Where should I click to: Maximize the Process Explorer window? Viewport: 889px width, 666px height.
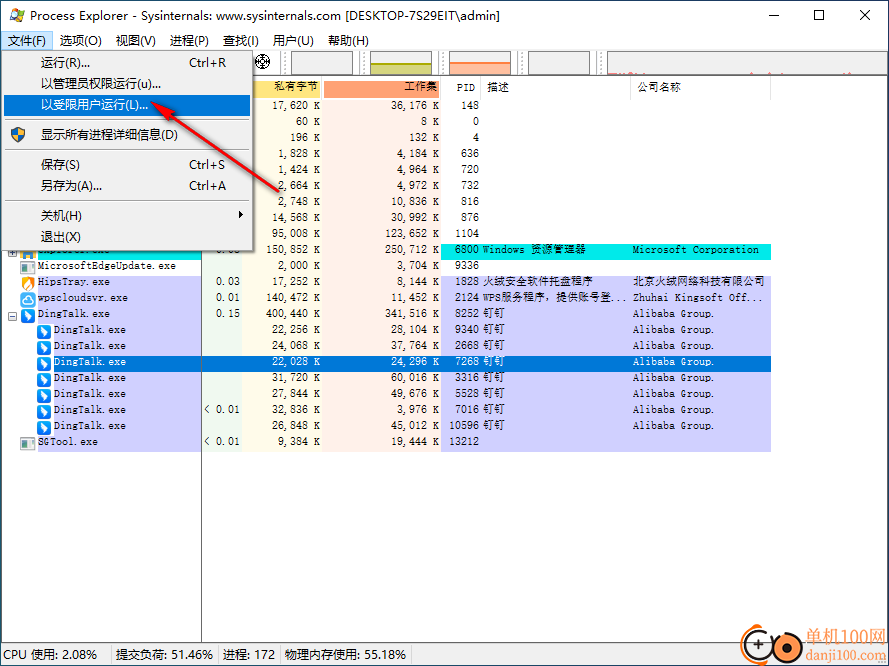(x=819, y=15)
